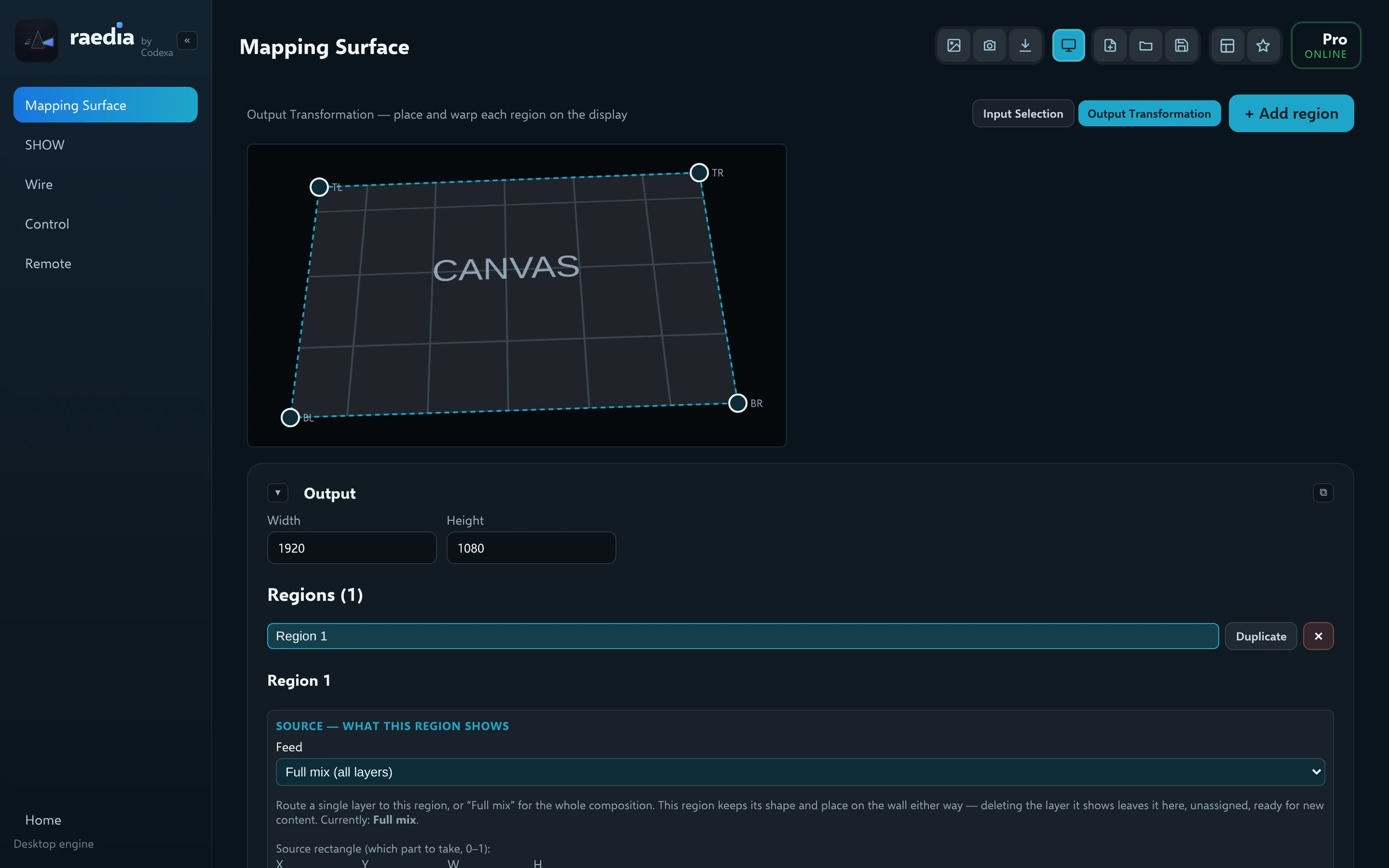Click the floppy disk save icon
This screenshot has height=868, width=1389.
pos(1181,45)
